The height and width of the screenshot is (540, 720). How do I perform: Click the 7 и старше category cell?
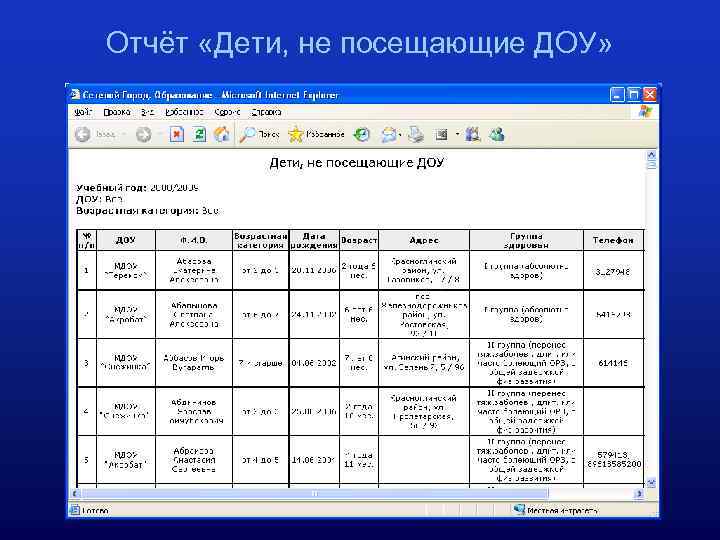(x=260, y=363)
